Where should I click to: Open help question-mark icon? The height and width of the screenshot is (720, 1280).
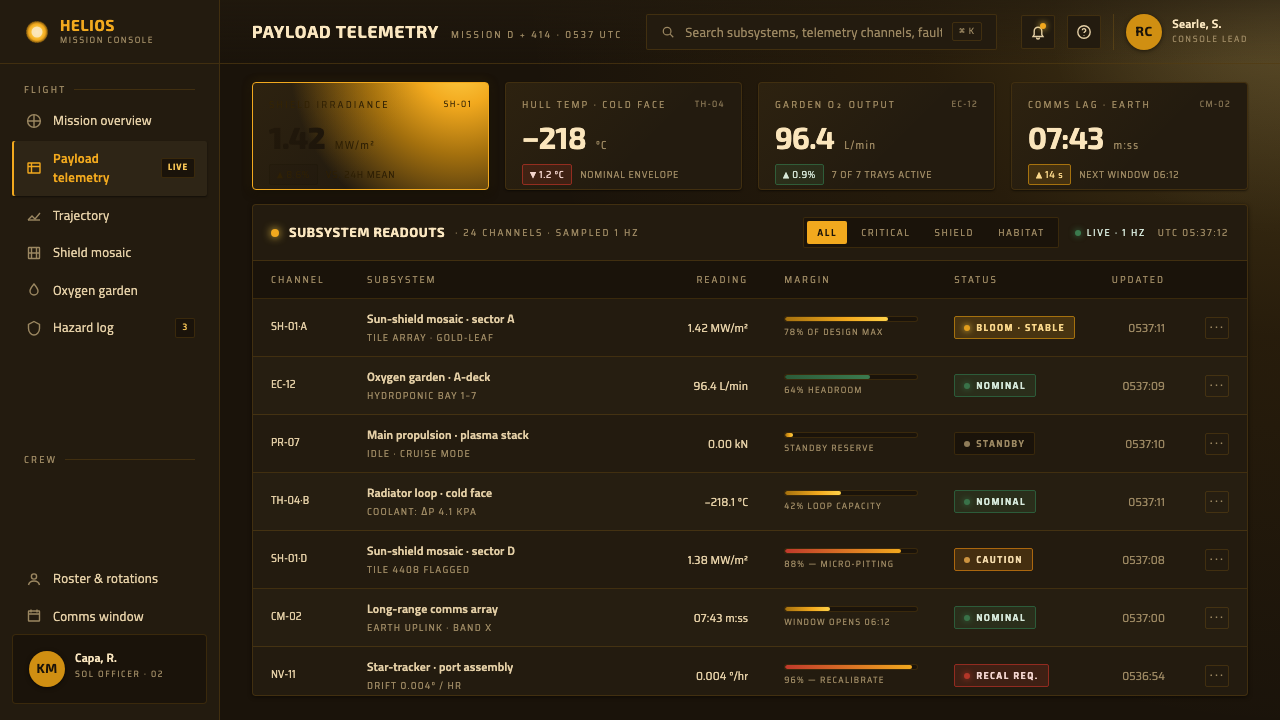[1084, 32]
